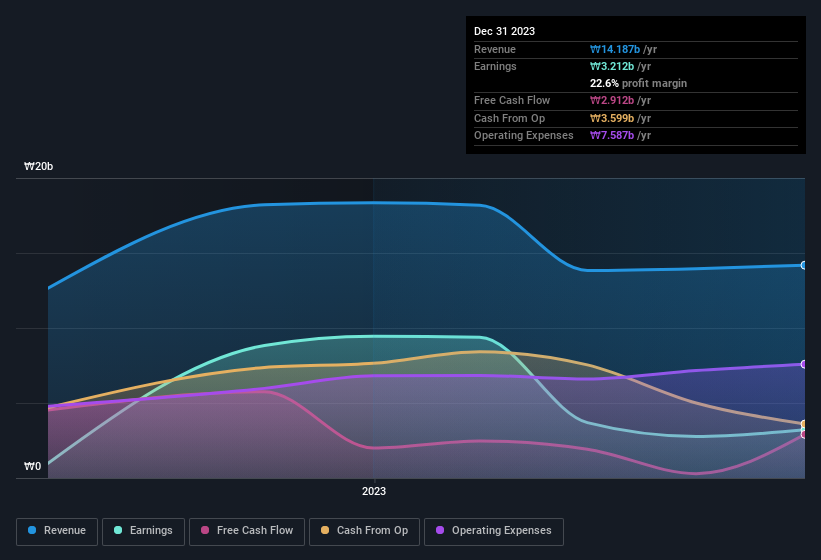Click the ₩3.599b cash from op value

pyautogui.click(x=612, y=118)
